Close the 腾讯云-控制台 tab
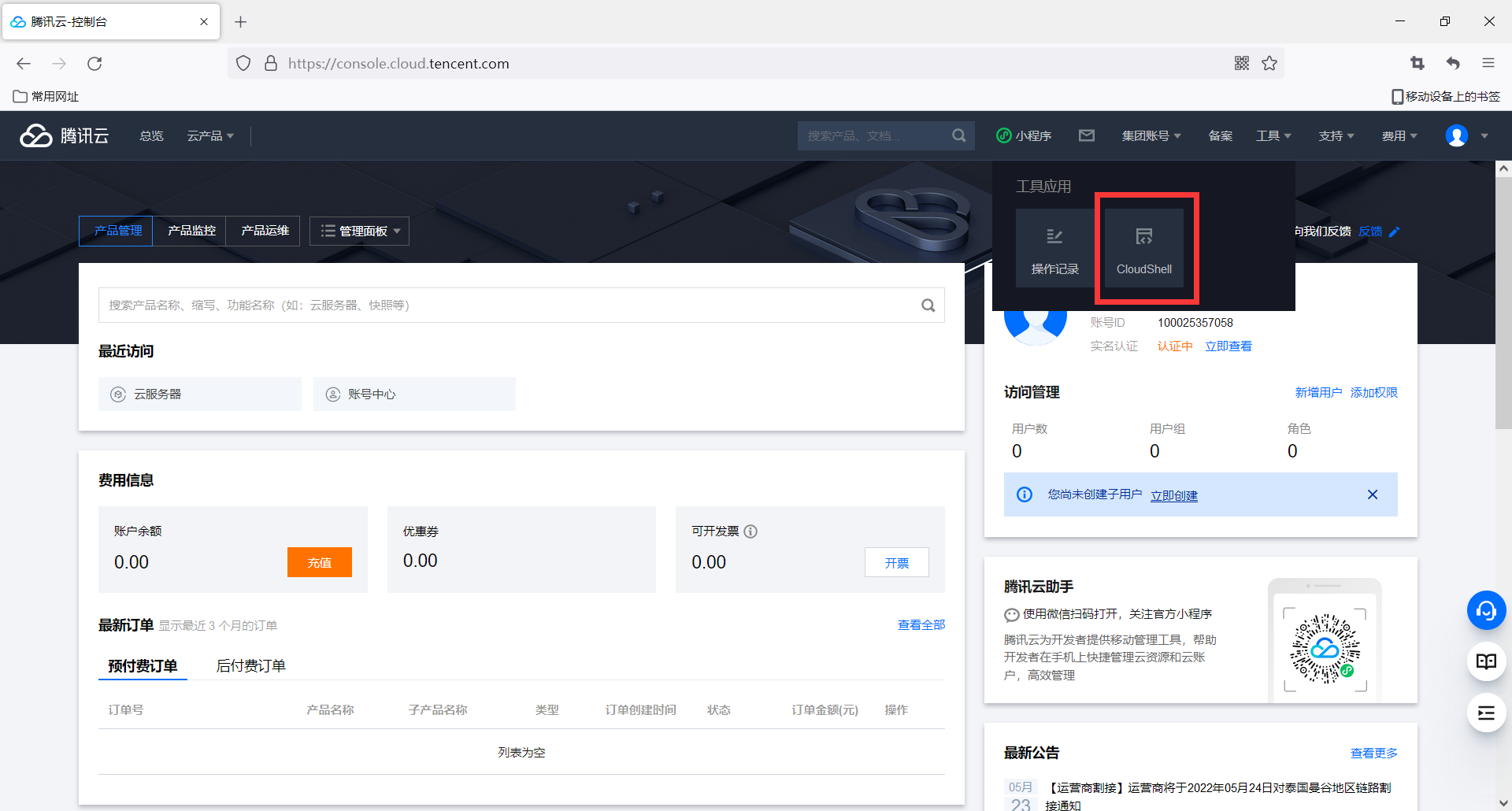The width and height of the screenshot is (1512, 811). tap(204, 22)
